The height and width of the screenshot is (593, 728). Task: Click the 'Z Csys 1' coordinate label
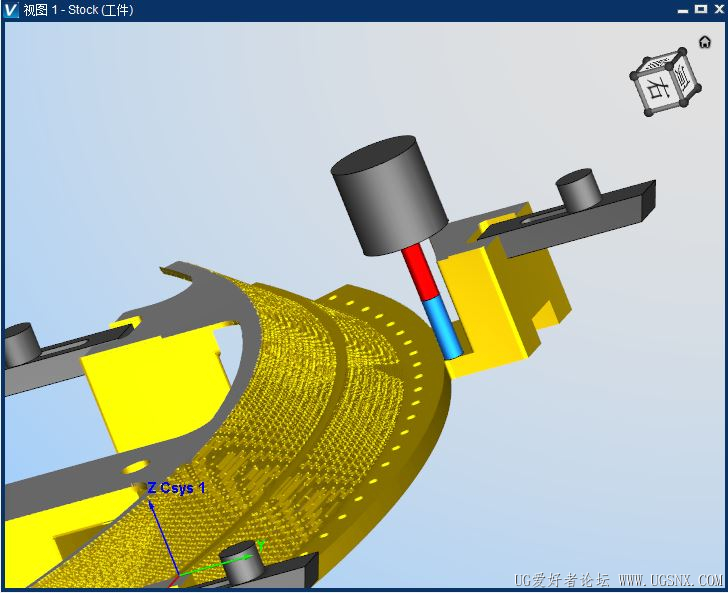176,488
